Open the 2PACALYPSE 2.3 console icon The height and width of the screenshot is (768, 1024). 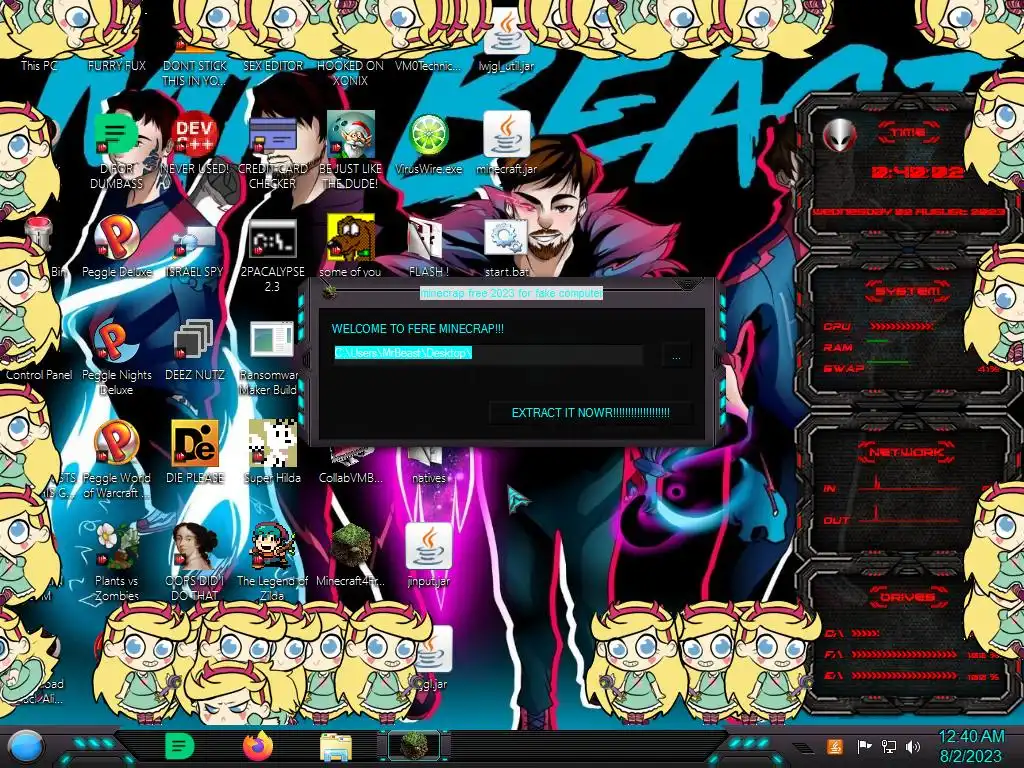pos(272,238)
